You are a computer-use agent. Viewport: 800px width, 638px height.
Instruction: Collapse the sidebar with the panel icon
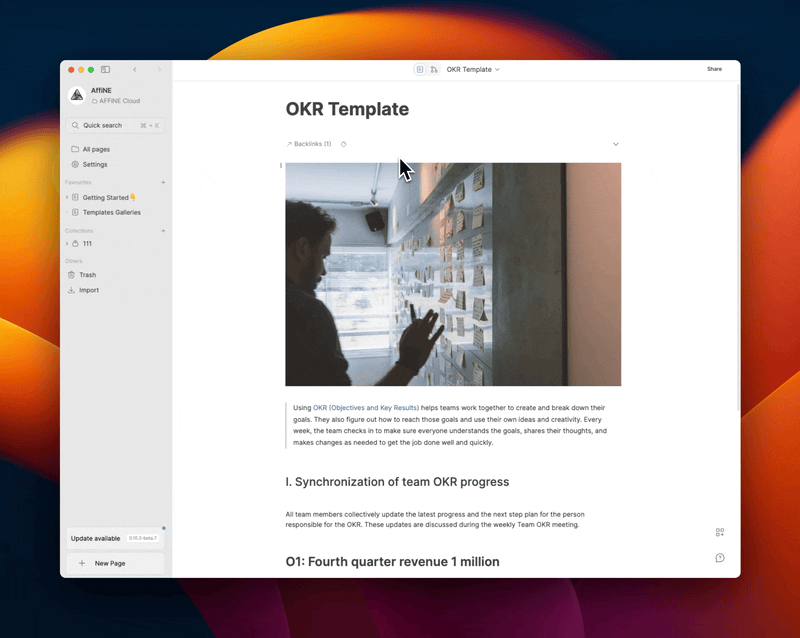[106, 69]
